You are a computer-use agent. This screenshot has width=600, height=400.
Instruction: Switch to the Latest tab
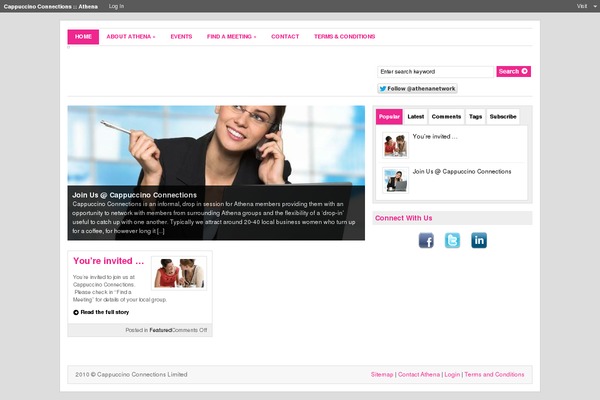[416, 117]
